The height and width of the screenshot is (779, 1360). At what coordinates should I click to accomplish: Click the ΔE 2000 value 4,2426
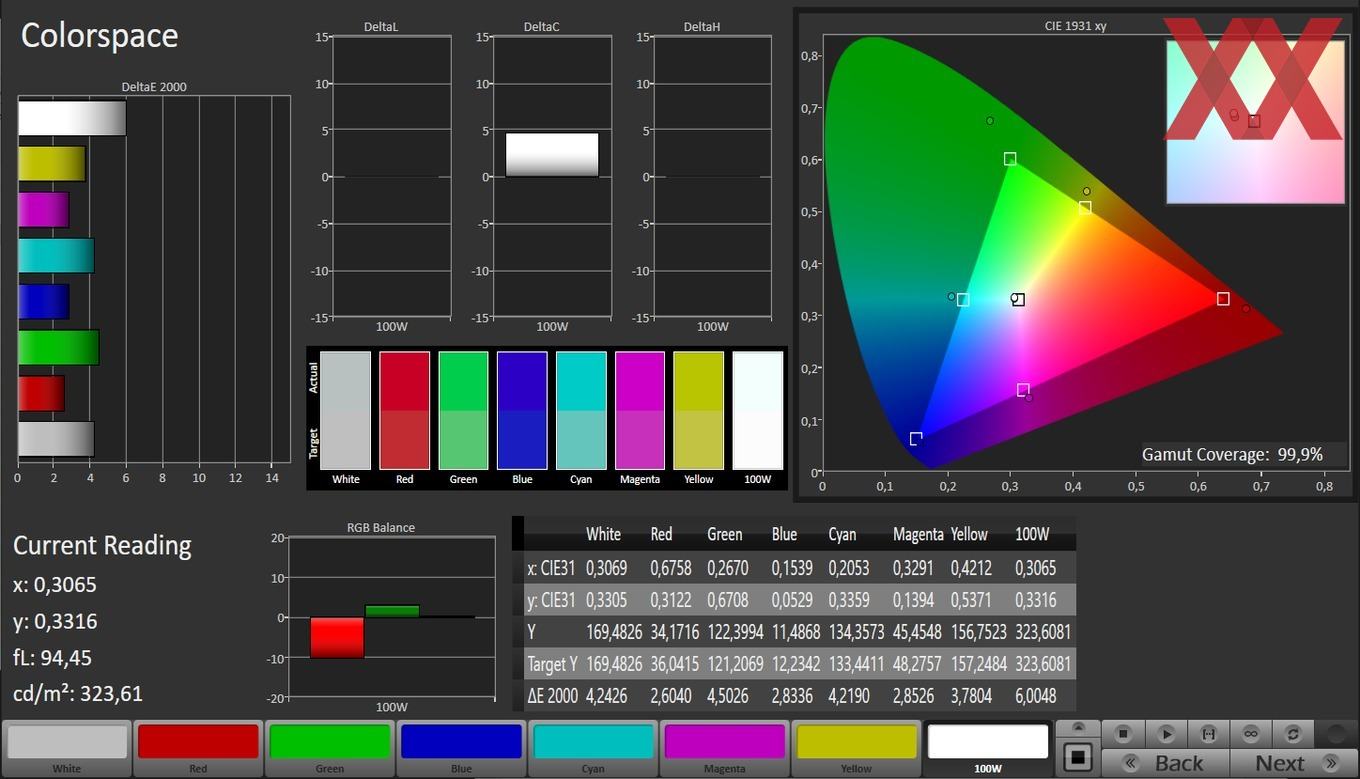[607, 695]
